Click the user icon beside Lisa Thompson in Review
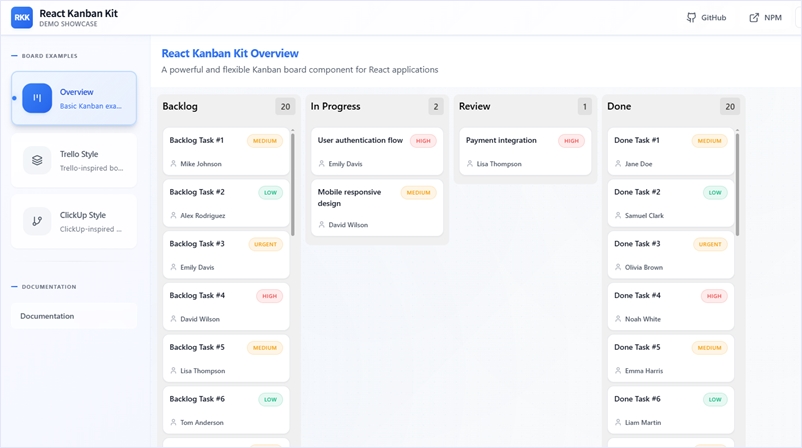Image resolution: width=802 pixels, height=448 pixels. (470, 164)
